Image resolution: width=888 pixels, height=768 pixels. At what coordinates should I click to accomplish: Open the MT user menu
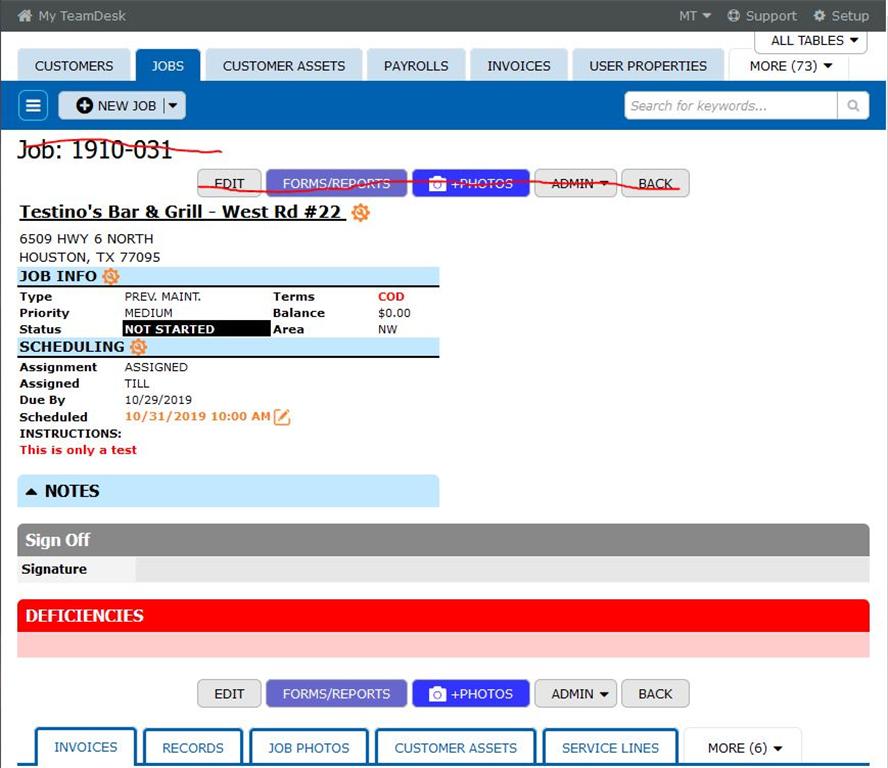[x=695, y=16]
